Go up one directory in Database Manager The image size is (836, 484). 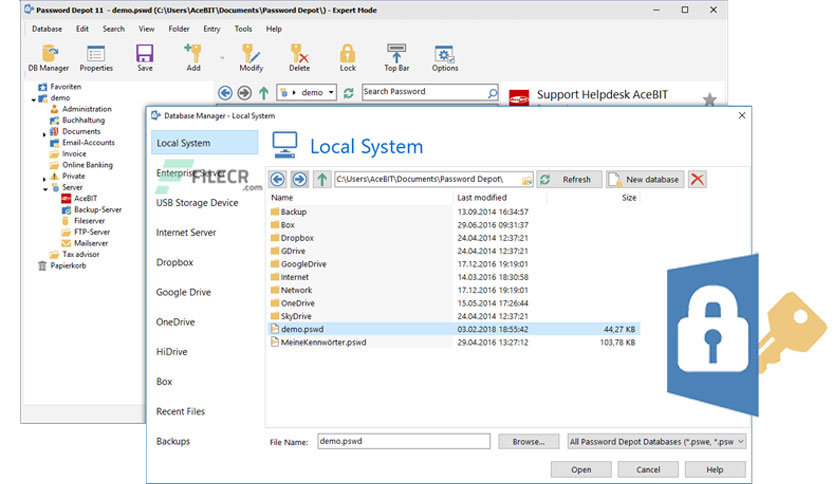(x=321, y=179)
